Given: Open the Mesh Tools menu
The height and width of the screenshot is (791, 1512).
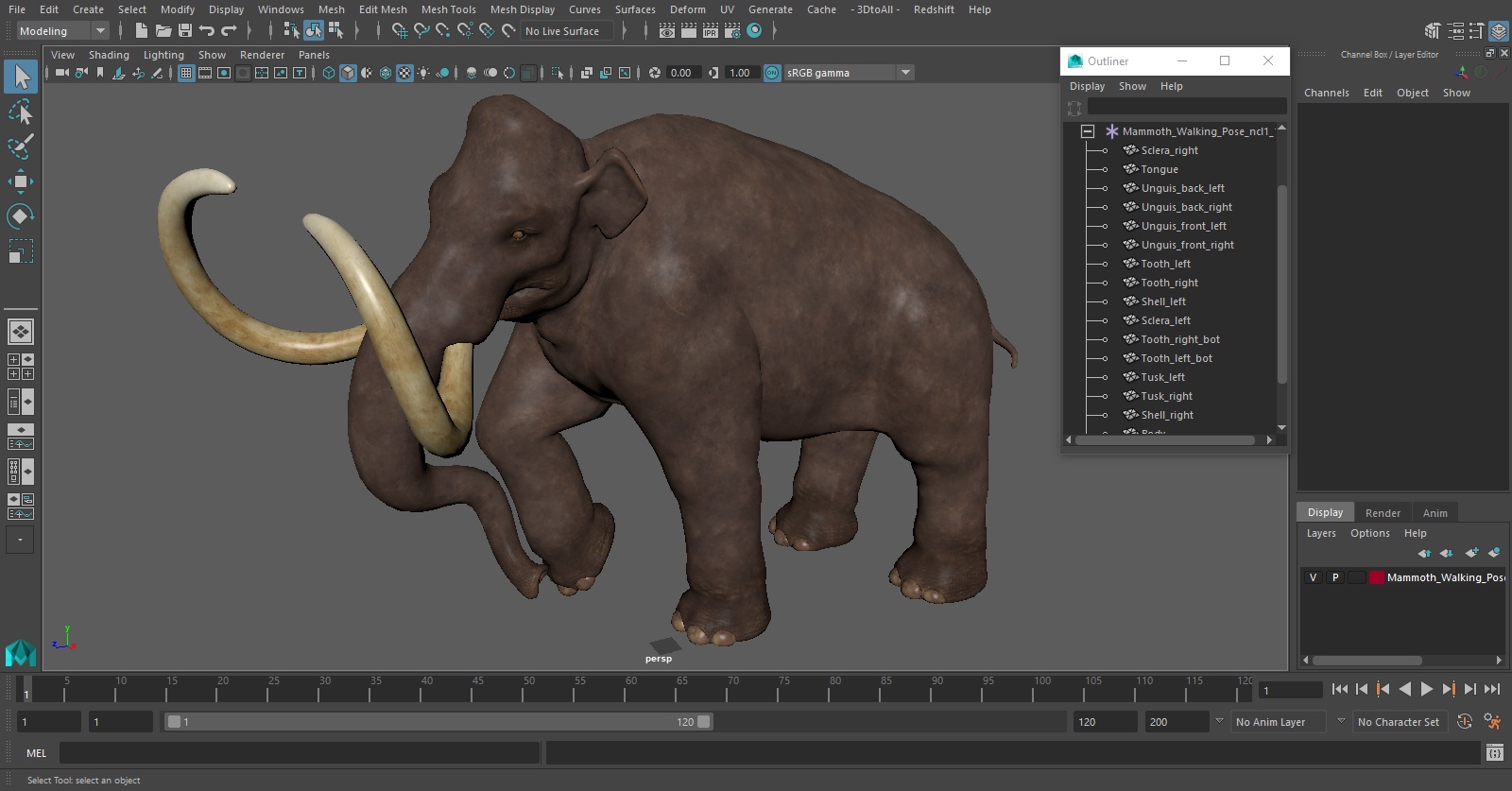Looking at the screenshot, I should [449, 9].
